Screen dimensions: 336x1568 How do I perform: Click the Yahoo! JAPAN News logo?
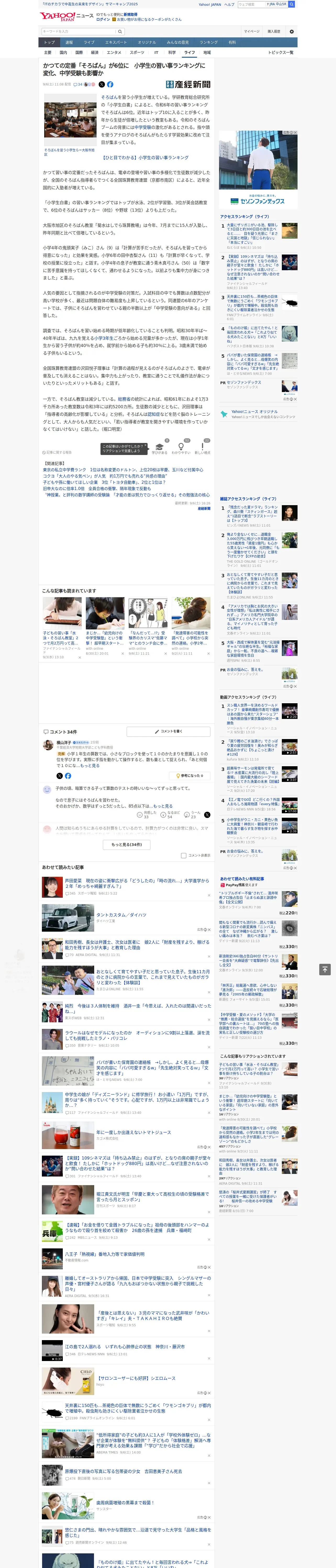coord(66,16)
